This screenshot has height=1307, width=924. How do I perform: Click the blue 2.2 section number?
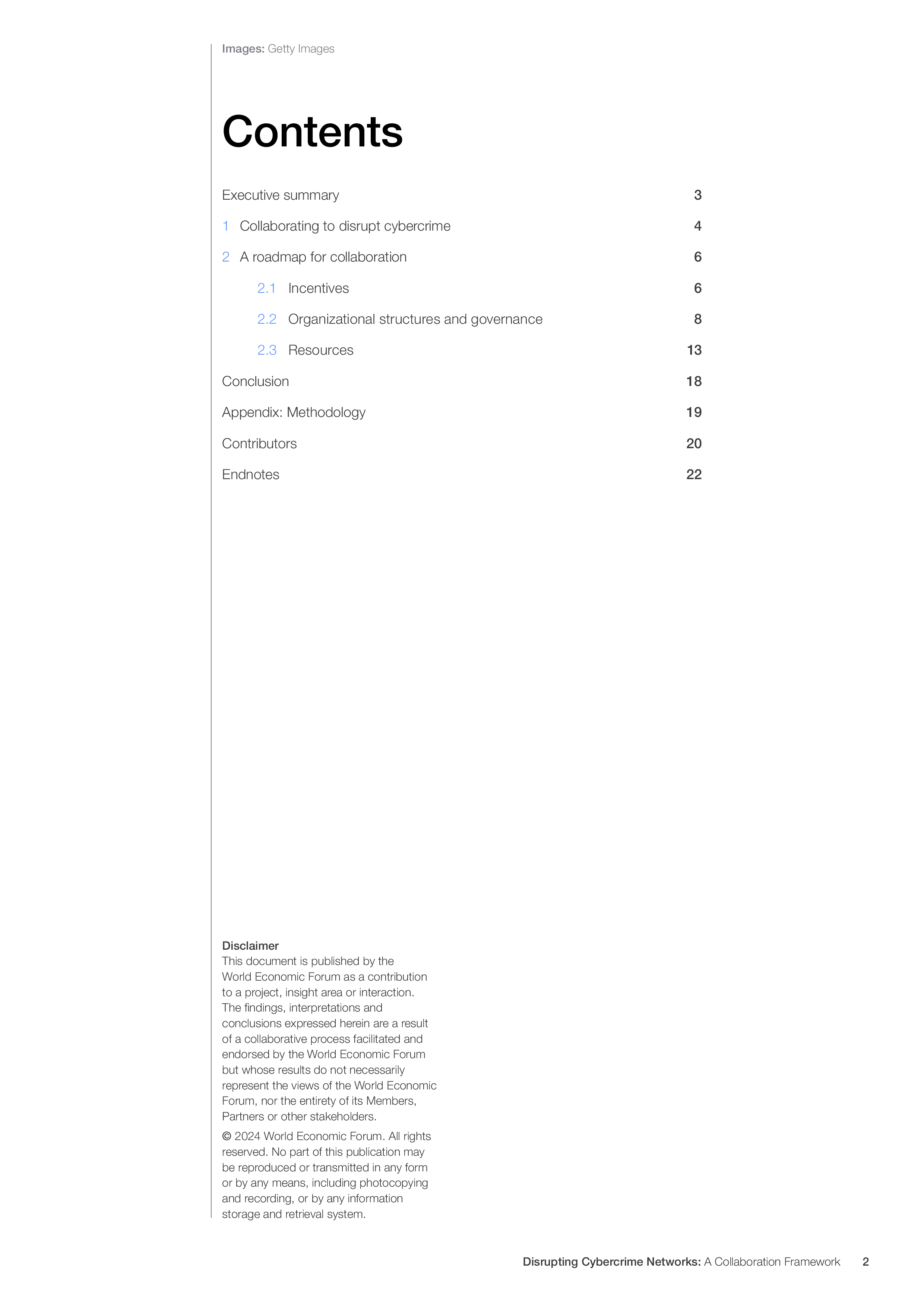(266, 319)
